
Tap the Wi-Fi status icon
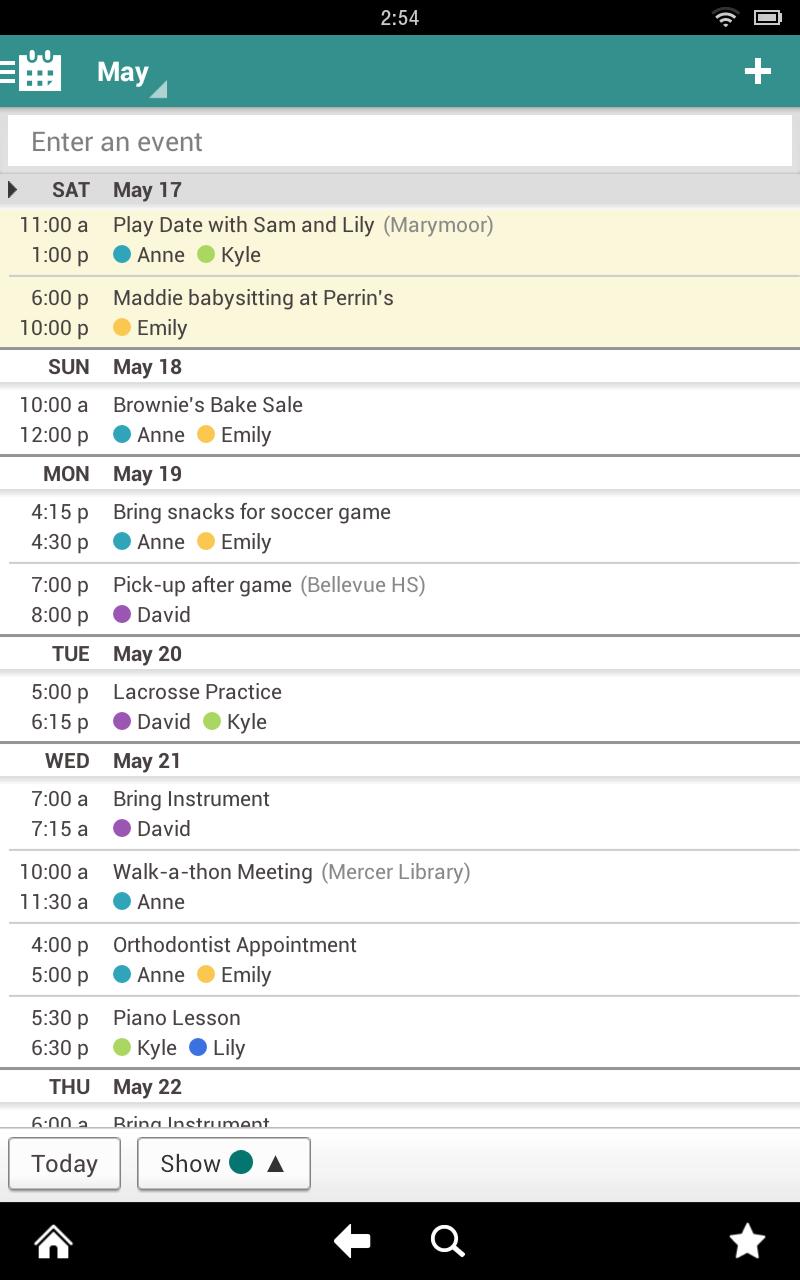725,17
